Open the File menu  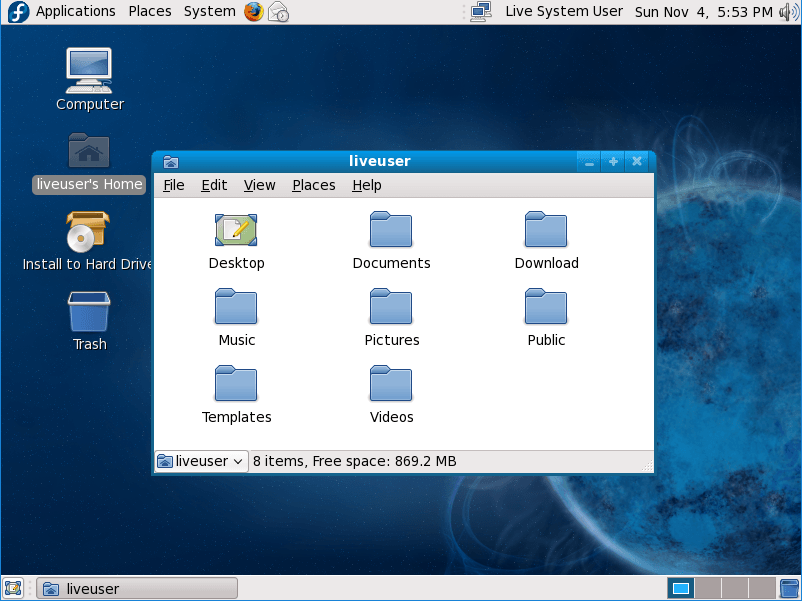tap(174, 185)
